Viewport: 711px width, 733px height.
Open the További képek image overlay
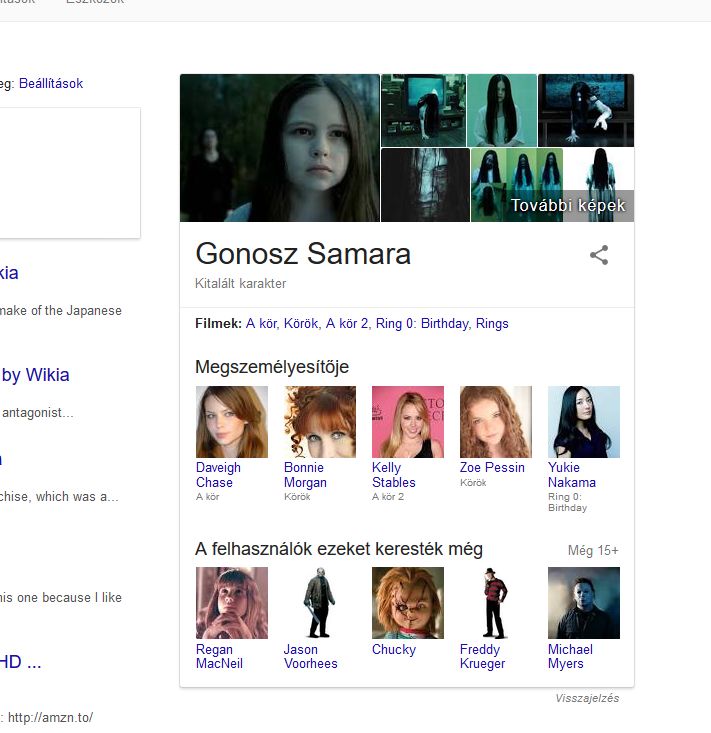click(568, 206)
